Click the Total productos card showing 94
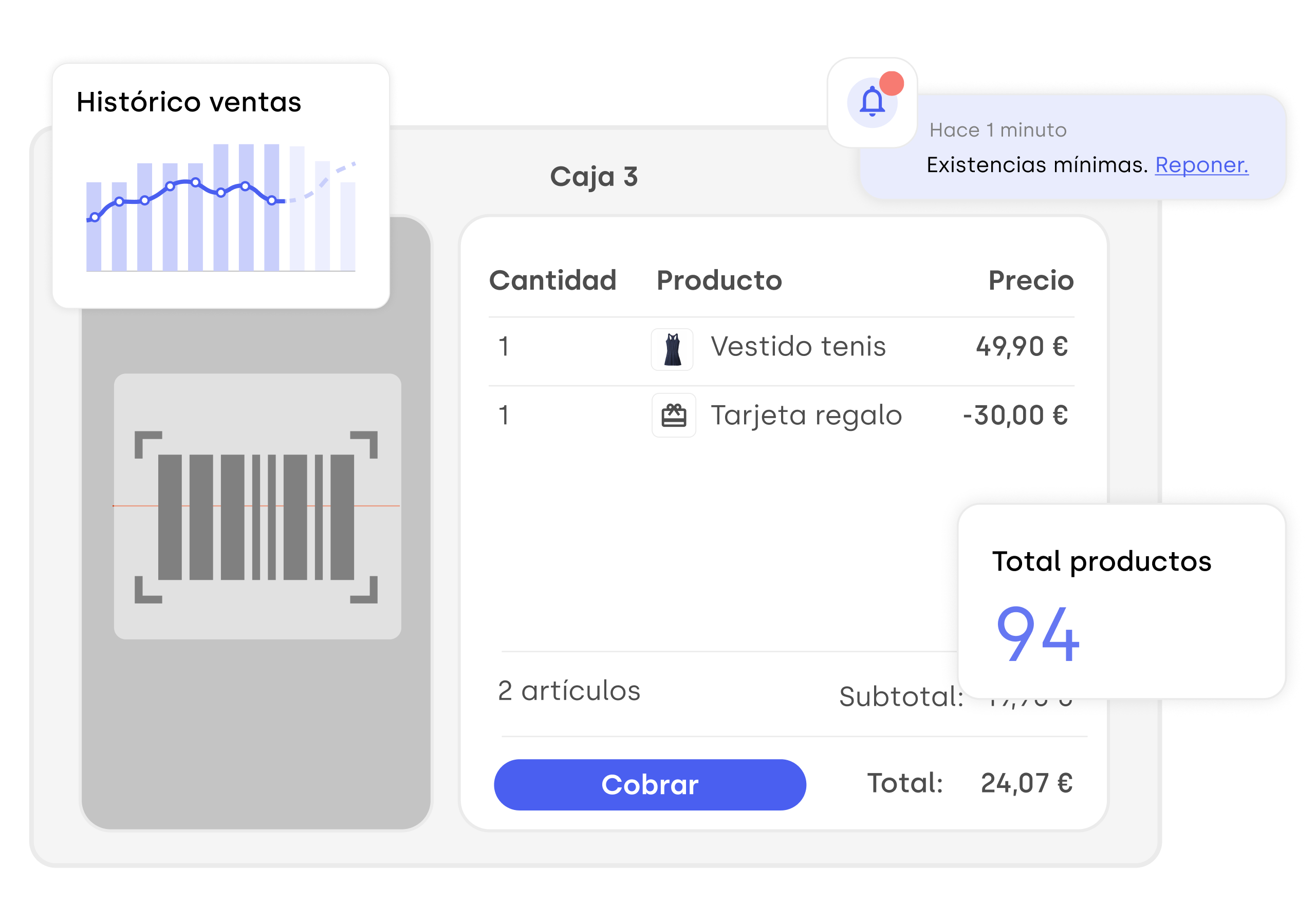1316x924 pixels. pos(1121,601)
